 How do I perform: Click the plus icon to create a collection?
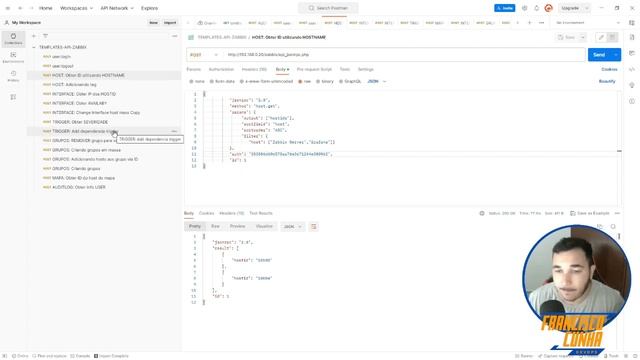tap(34, 36)
